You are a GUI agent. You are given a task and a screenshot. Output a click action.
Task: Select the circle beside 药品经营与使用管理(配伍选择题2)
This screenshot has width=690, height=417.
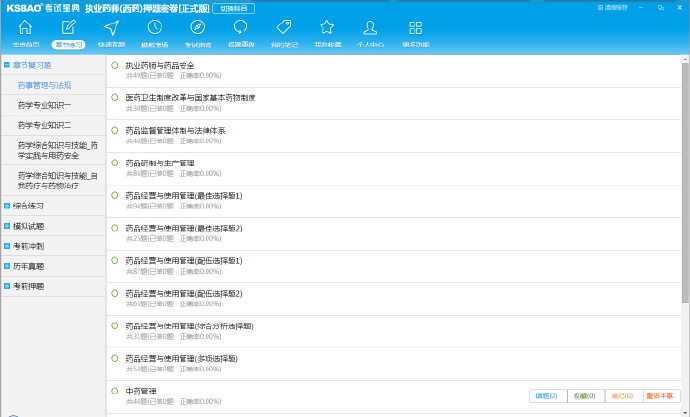coord(115,293)
